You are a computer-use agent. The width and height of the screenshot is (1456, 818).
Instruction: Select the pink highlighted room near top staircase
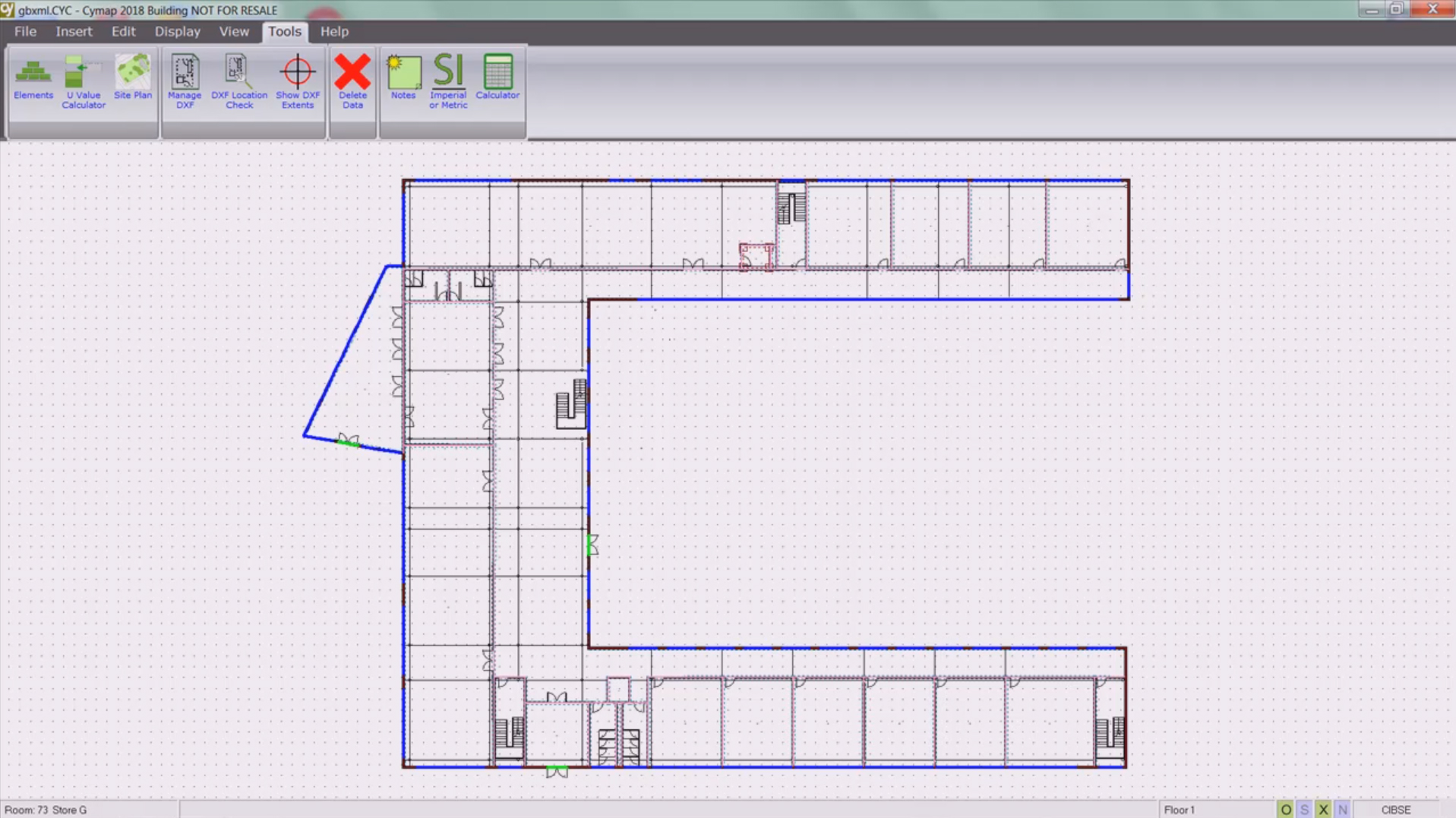(x=756, y=257)
